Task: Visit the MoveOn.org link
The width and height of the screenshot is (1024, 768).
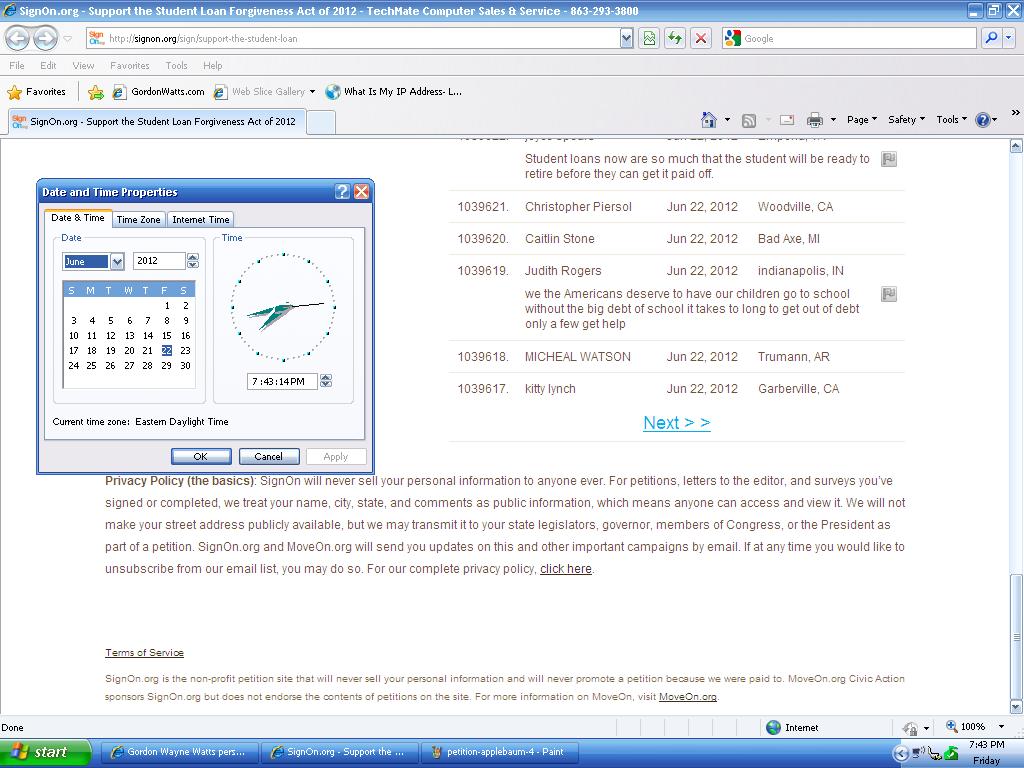Action: point(688,697)
